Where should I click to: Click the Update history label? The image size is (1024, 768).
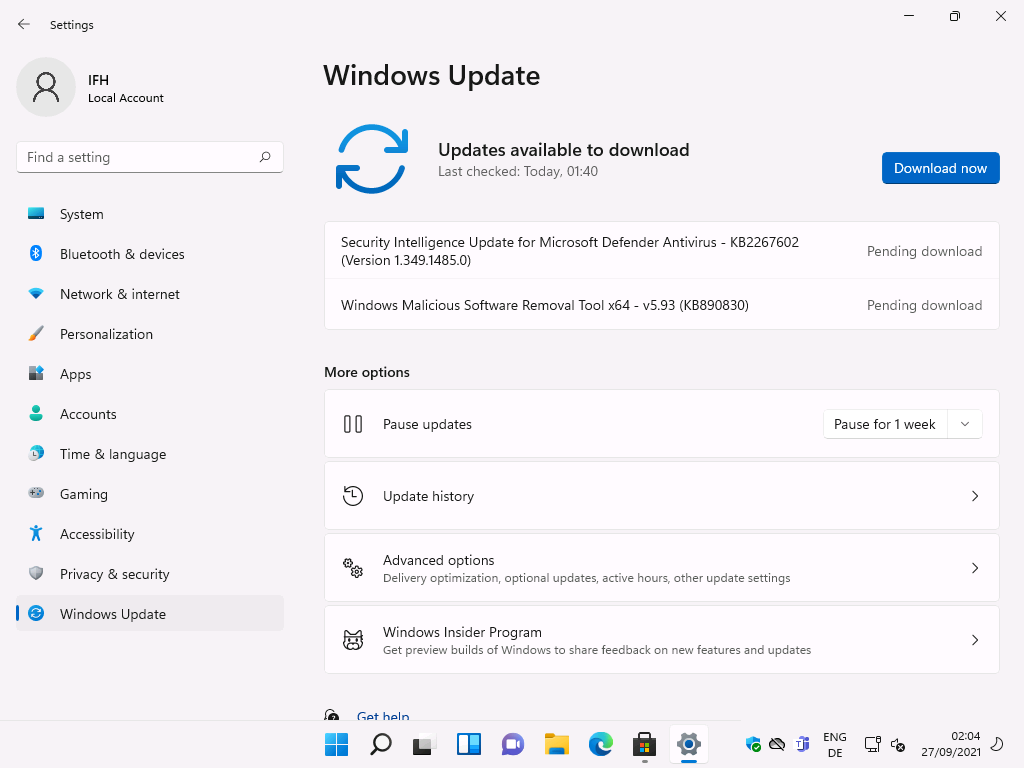coord(428,496)
